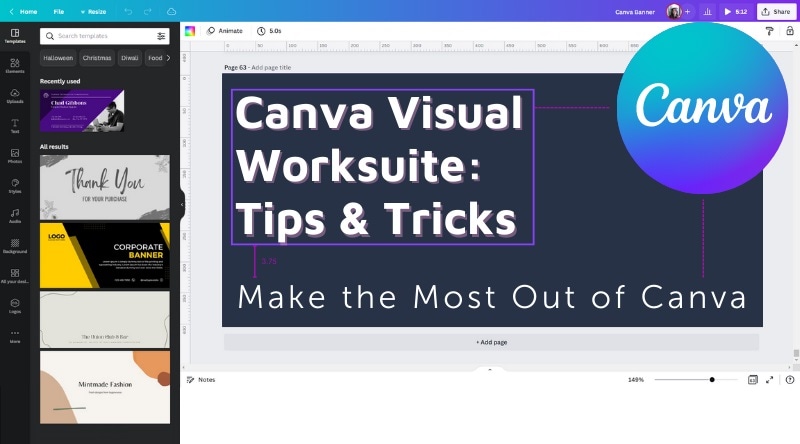Open the Text sidebar tab

click(x=15, y=126)
